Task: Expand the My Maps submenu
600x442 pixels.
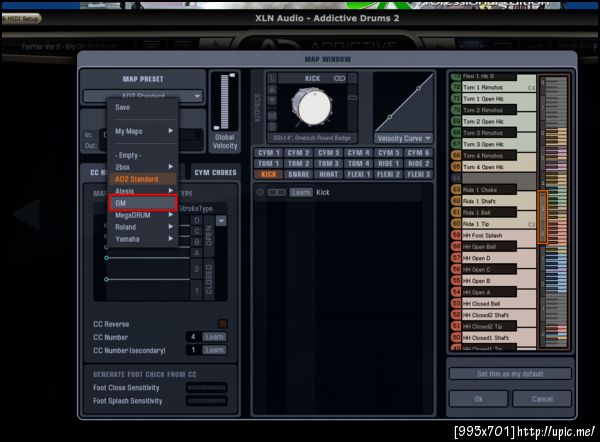Action: 142,131
